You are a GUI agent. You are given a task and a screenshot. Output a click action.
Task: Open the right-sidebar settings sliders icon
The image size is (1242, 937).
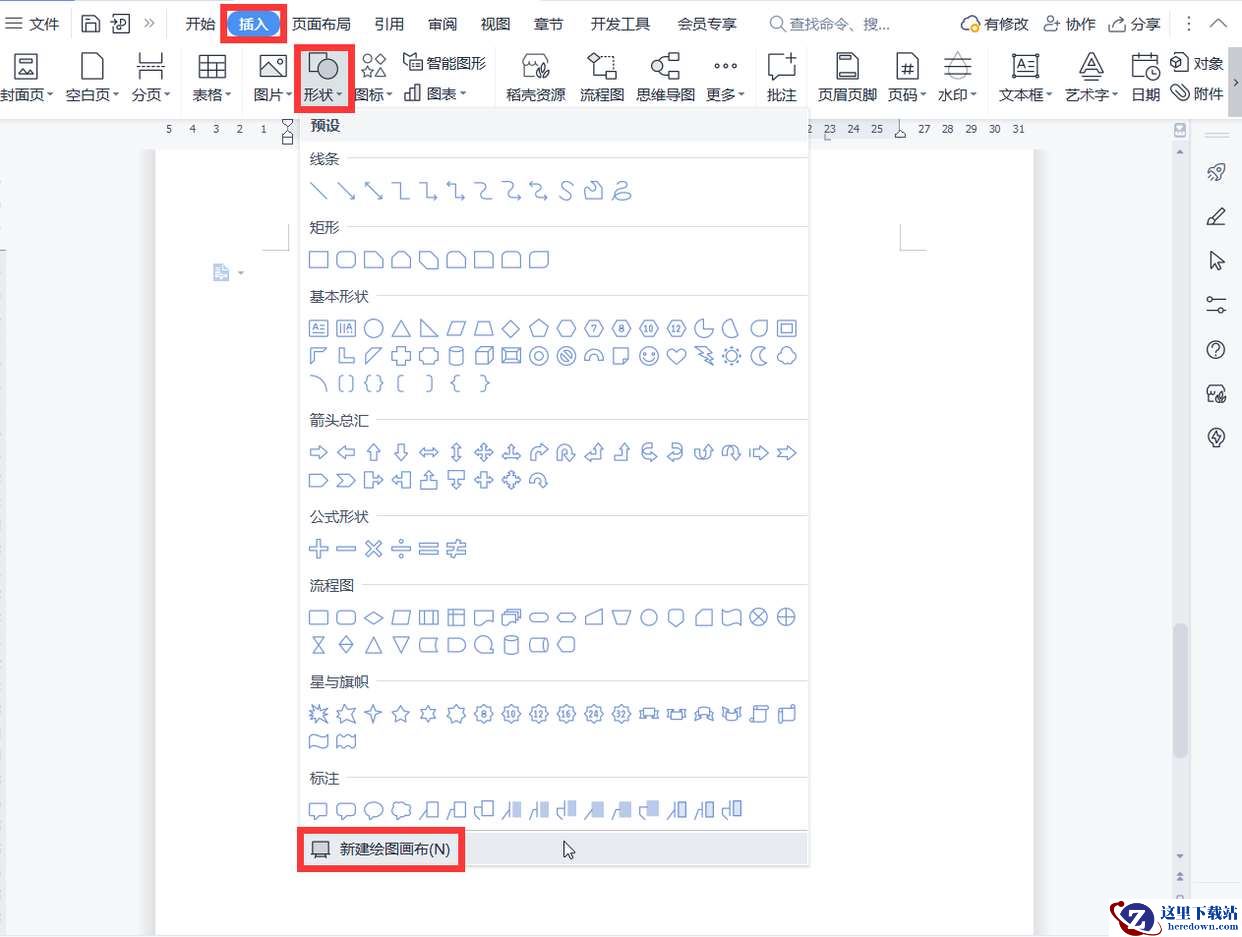(1217, 305)
